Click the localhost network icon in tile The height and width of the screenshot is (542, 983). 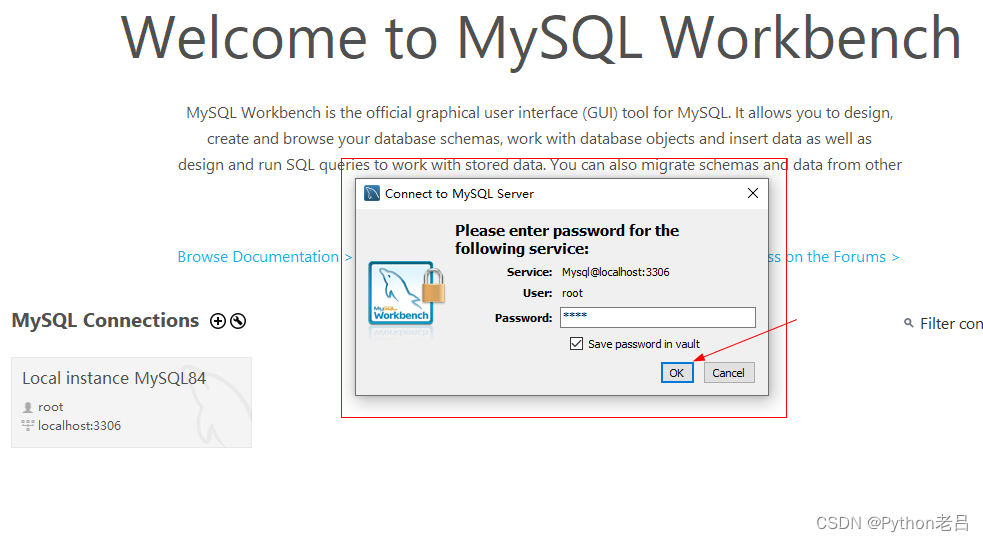coord(28,425)
